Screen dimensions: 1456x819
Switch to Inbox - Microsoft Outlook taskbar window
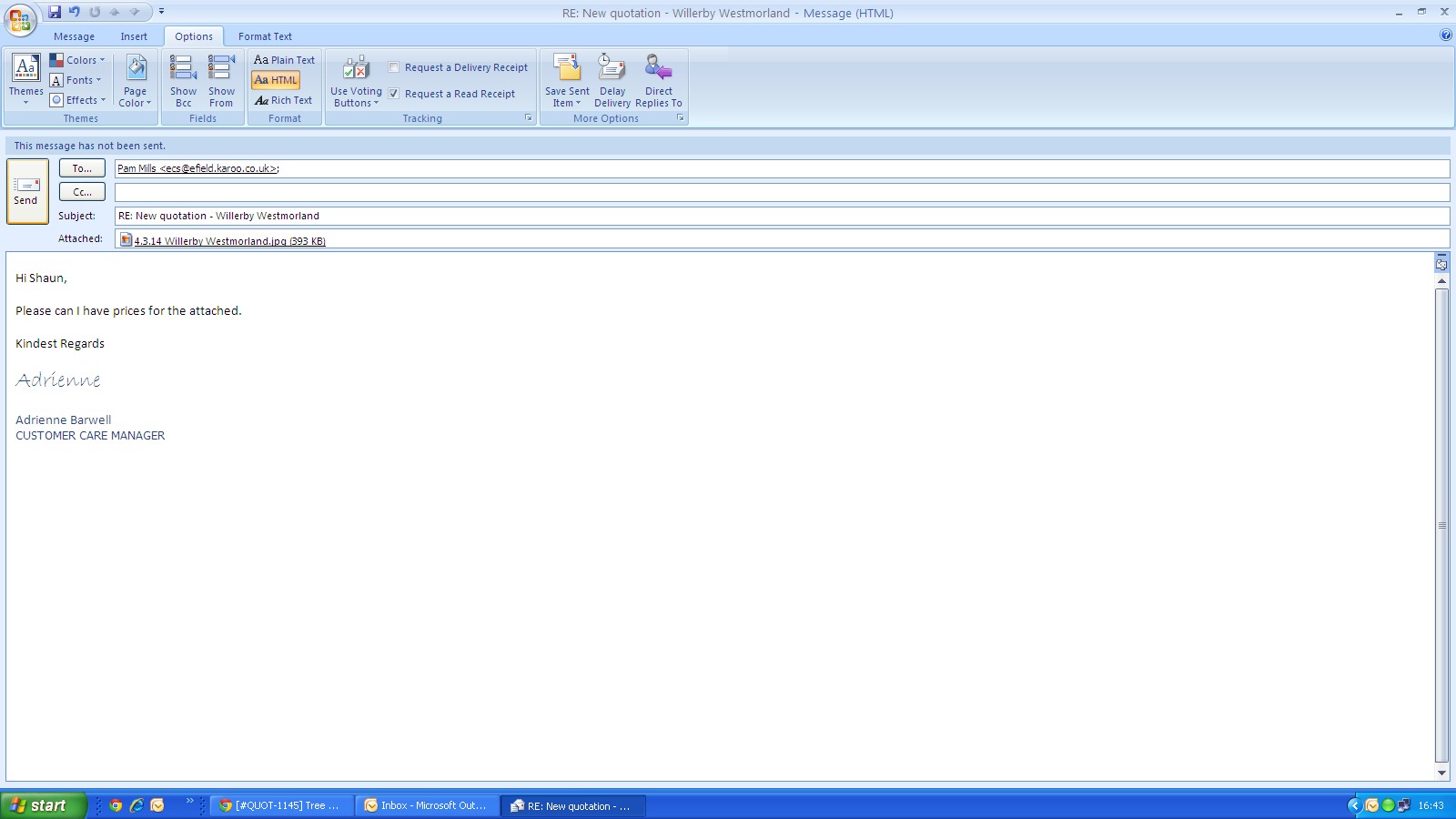click(428, 805)
